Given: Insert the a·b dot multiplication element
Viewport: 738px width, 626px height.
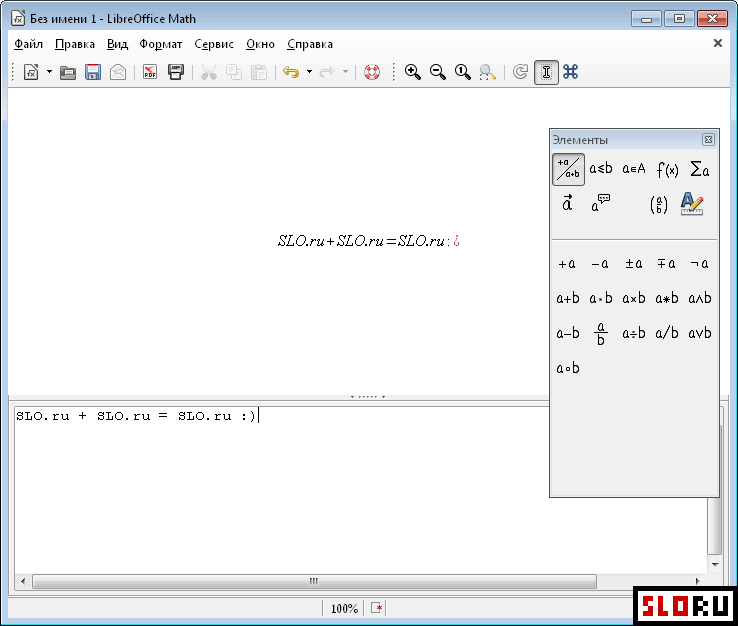Looking at the screenshot, I should click(601, 298).
